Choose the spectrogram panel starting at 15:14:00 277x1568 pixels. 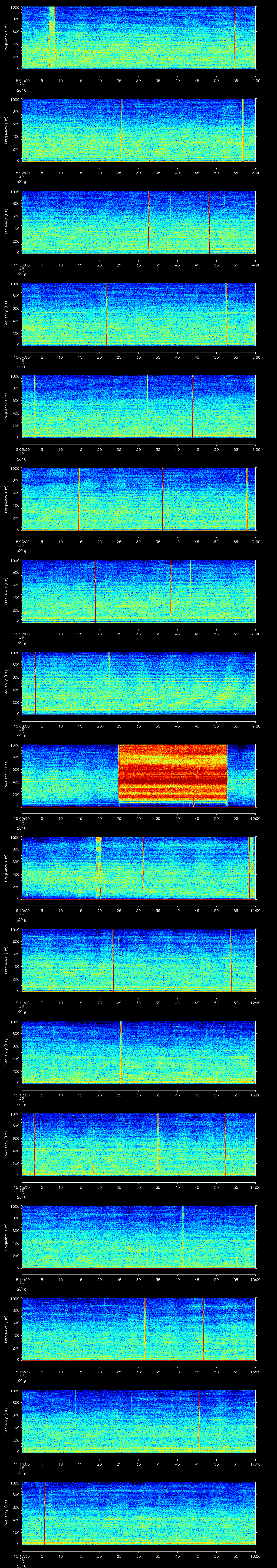click(139, 1237)
